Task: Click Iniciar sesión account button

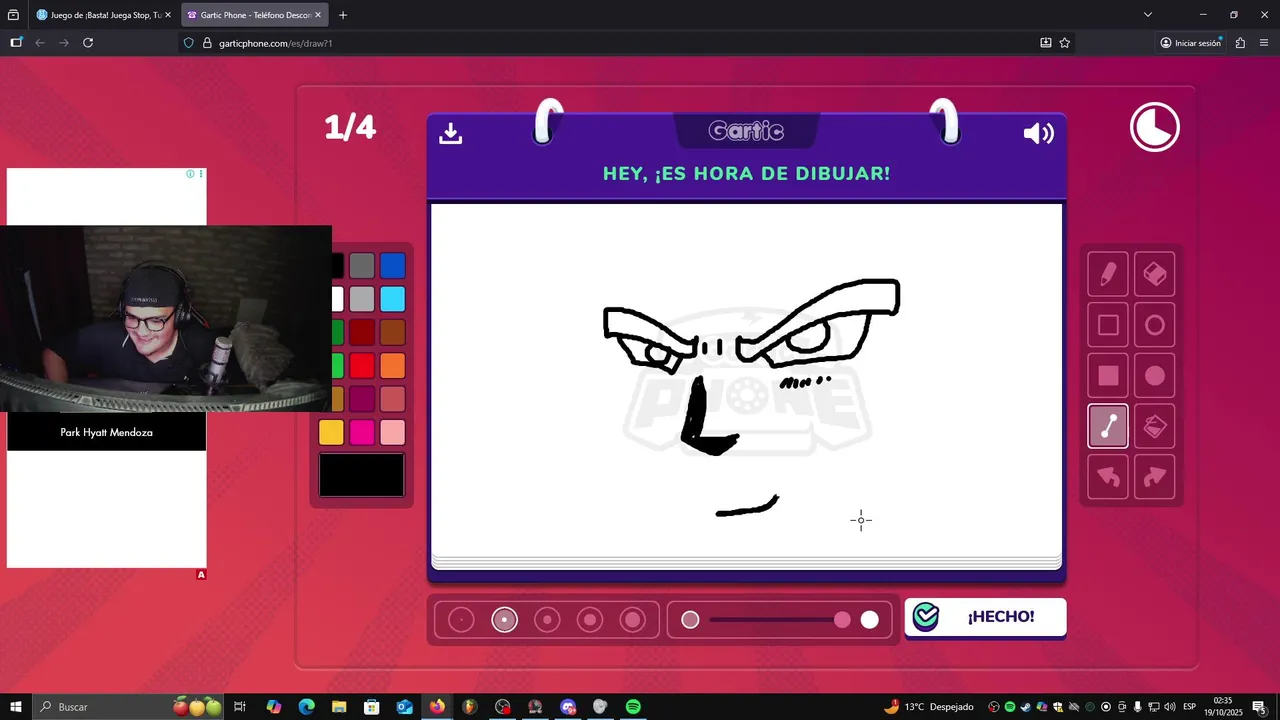Action: [1191, 43]
